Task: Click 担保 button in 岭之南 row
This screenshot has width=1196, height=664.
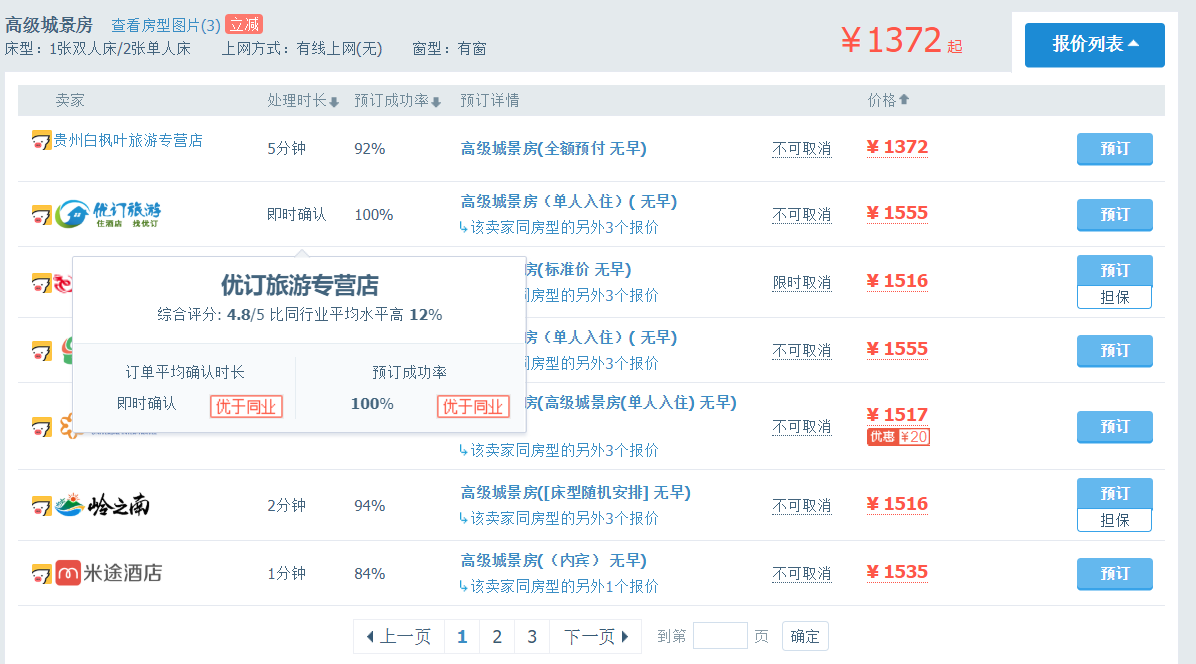Action: (x=1114, y=521)
